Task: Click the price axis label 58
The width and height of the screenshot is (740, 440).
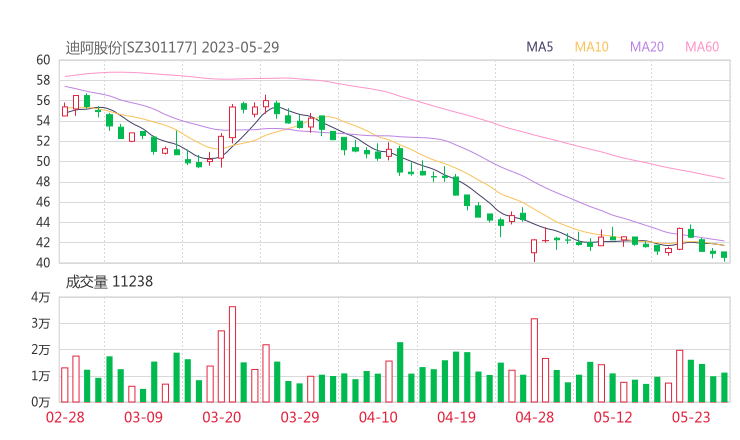Action: click(43, 80)
